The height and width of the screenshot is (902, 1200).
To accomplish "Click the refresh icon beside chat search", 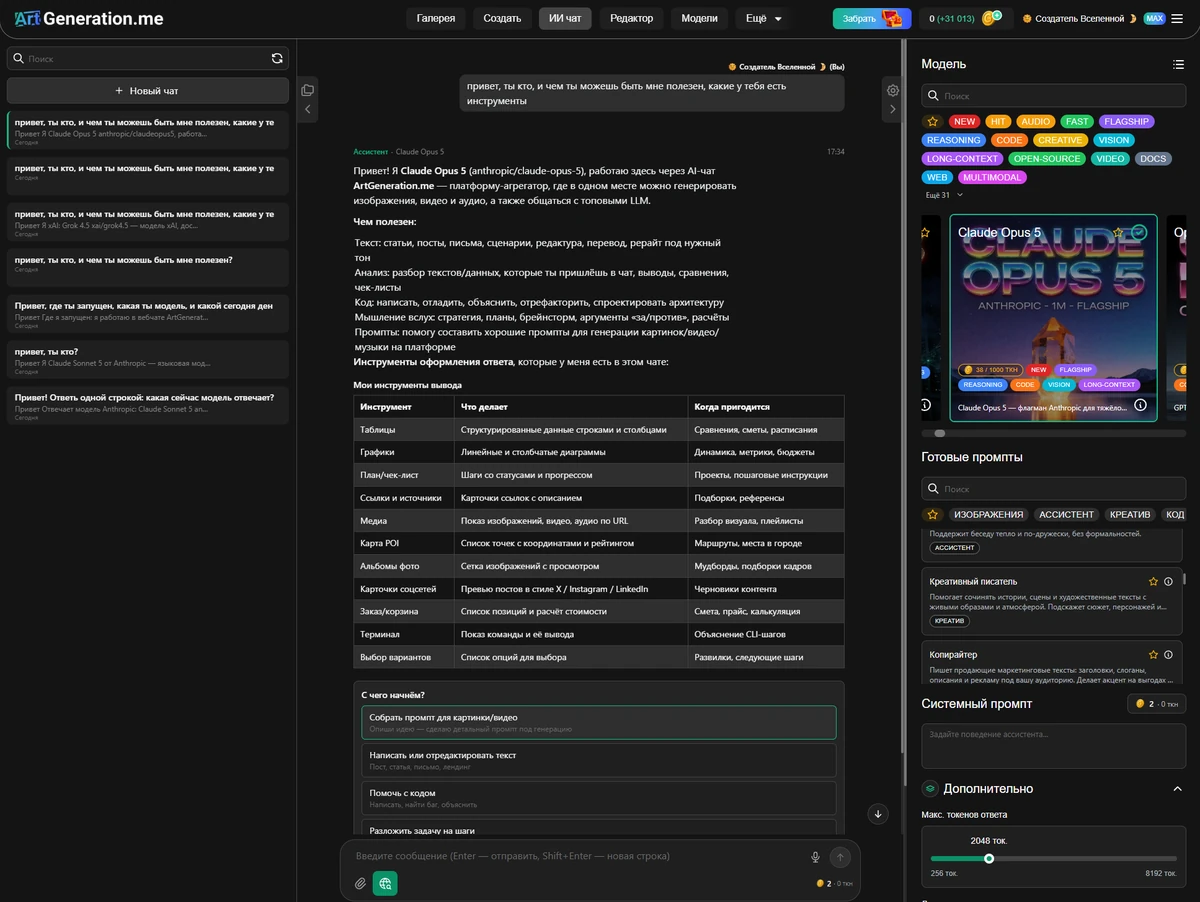I will click(277, 59).
